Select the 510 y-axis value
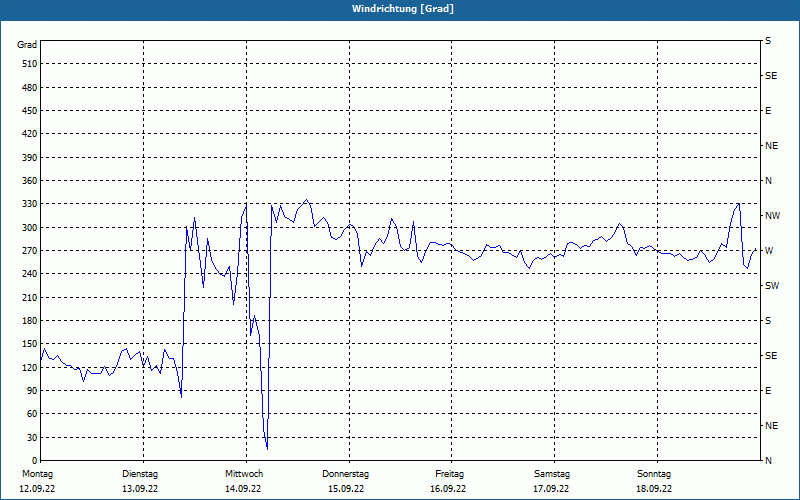 30,64
